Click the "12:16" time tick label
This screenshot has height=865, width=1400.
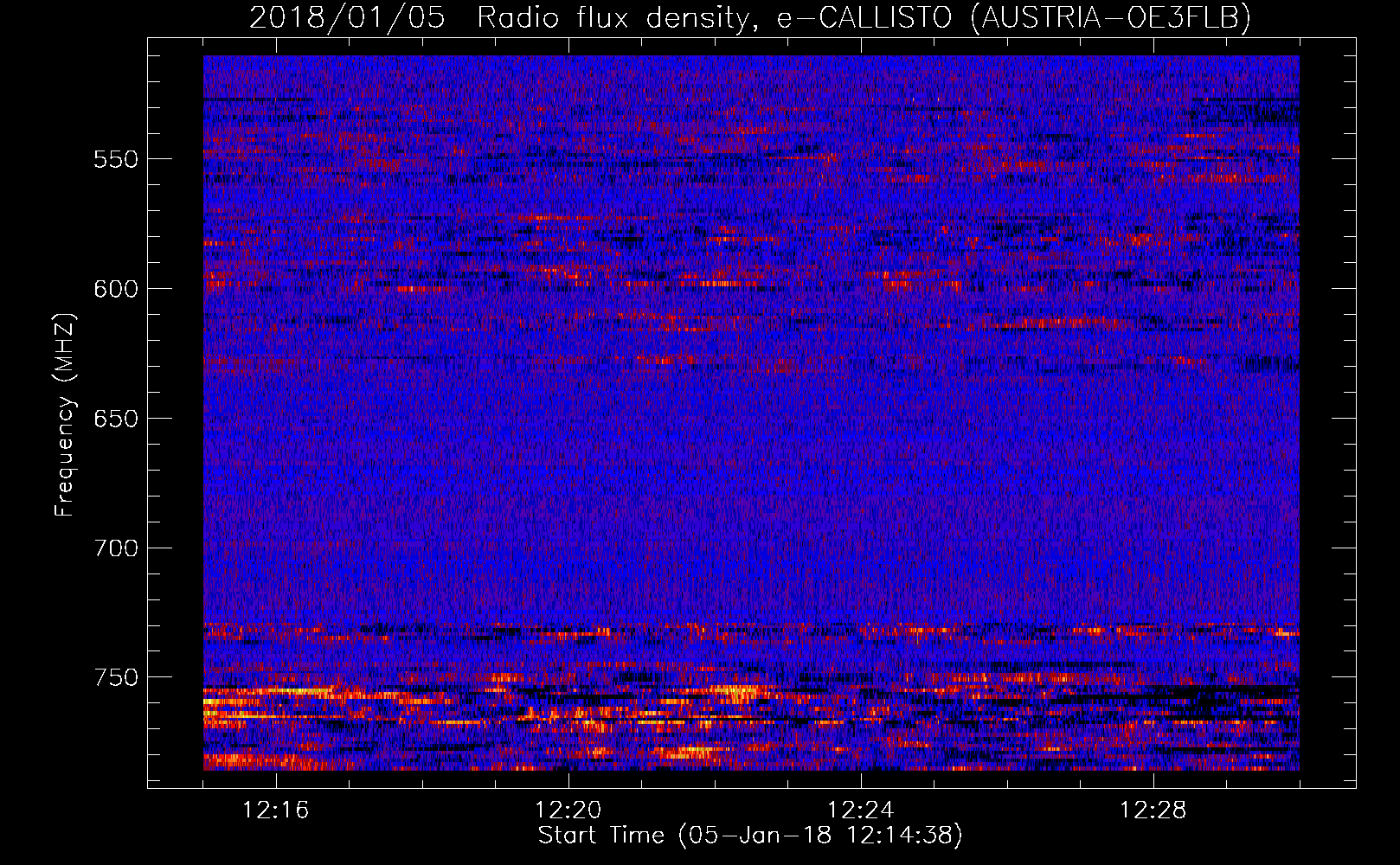click(x=275, y=811)
